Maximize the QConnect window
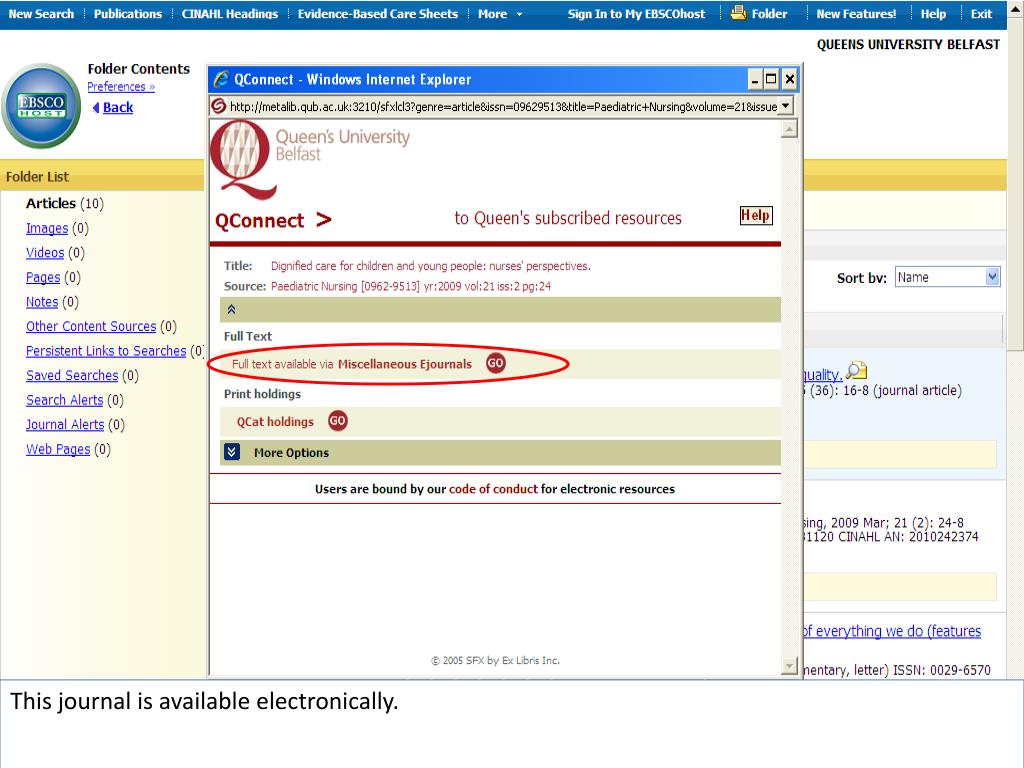Screen dimensions: 1024x768 coord(771,80)
